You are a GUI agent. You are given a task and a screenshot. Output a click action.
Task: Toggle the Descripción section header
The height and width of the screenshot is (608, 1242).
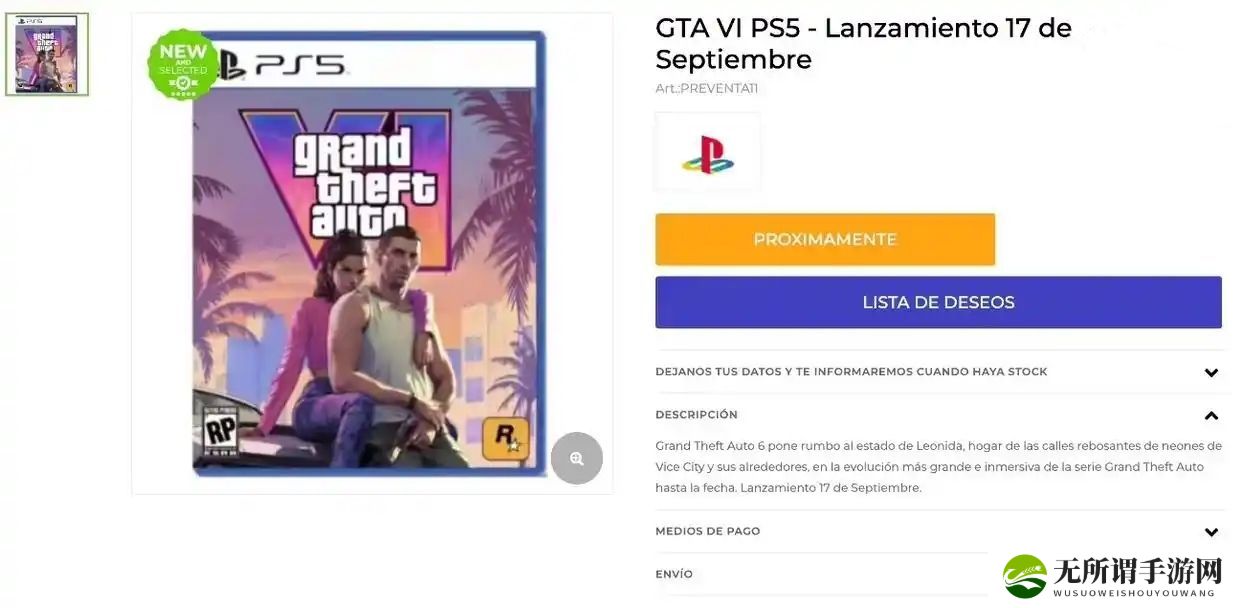[940, 415]
